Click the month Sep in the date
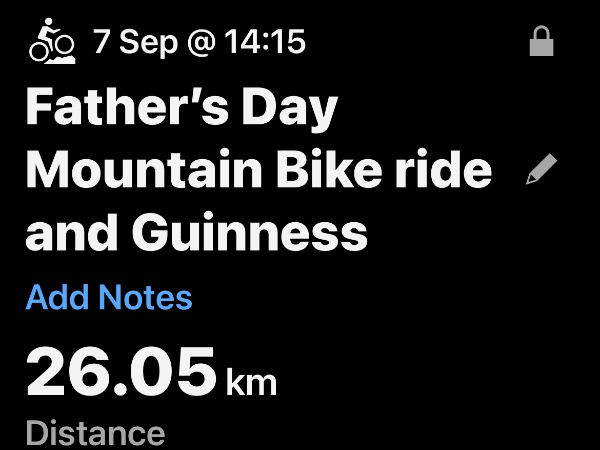The image size is (600, 450). [147, 43]
